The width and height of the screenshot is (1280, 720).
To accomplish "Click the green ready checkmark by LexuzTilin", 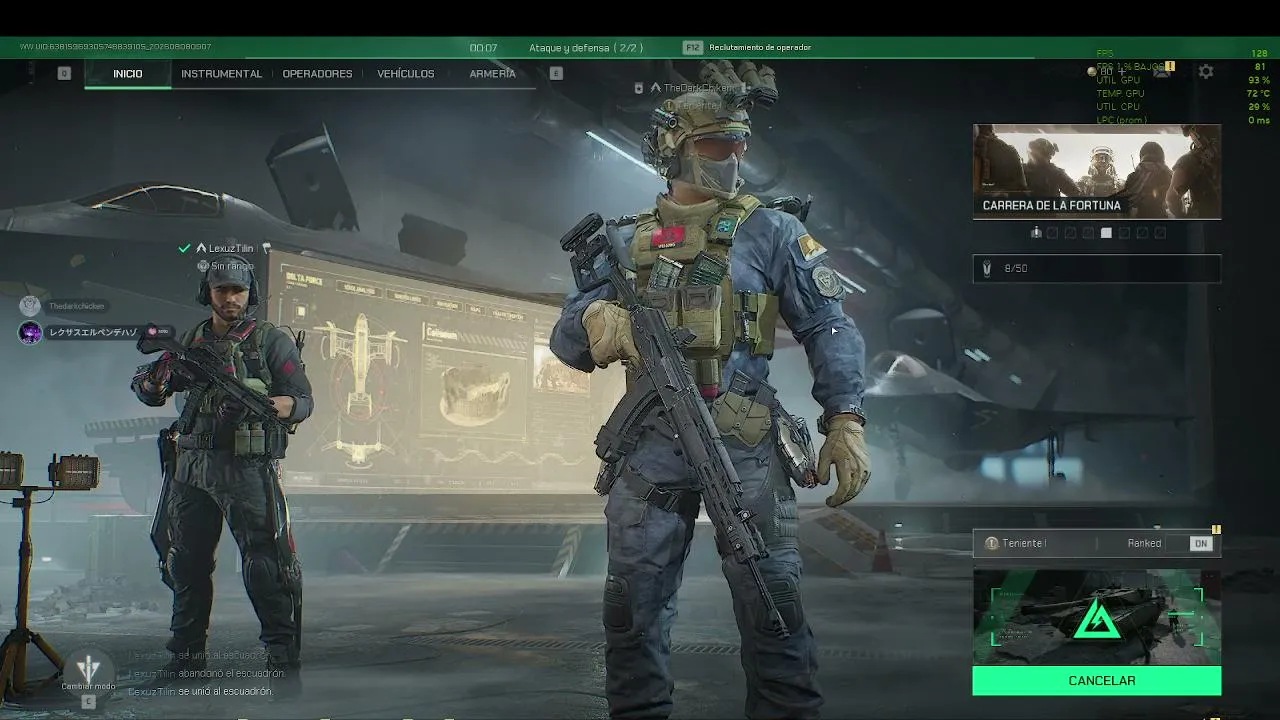I will [x=184, y=248].
